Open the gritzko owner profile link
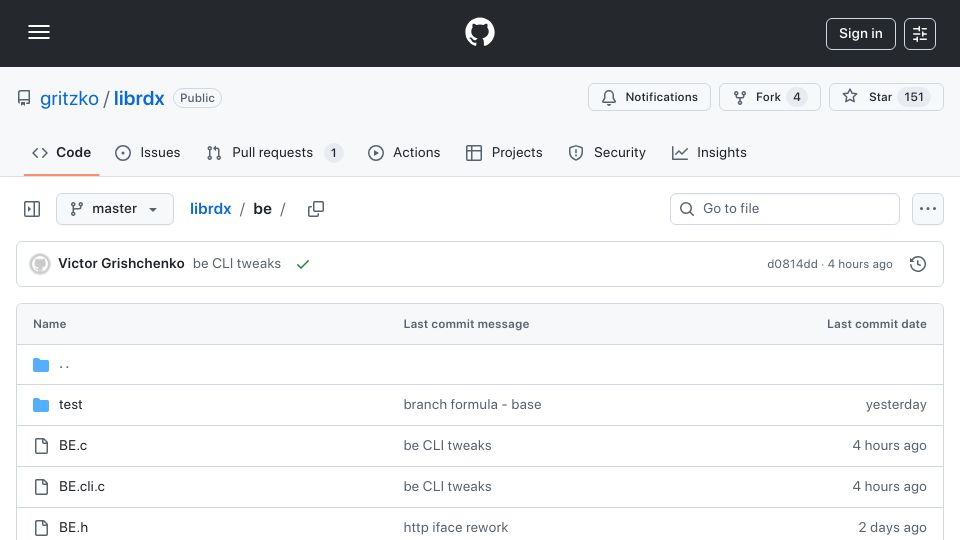 pyautogui.click(x=69, y=98)
